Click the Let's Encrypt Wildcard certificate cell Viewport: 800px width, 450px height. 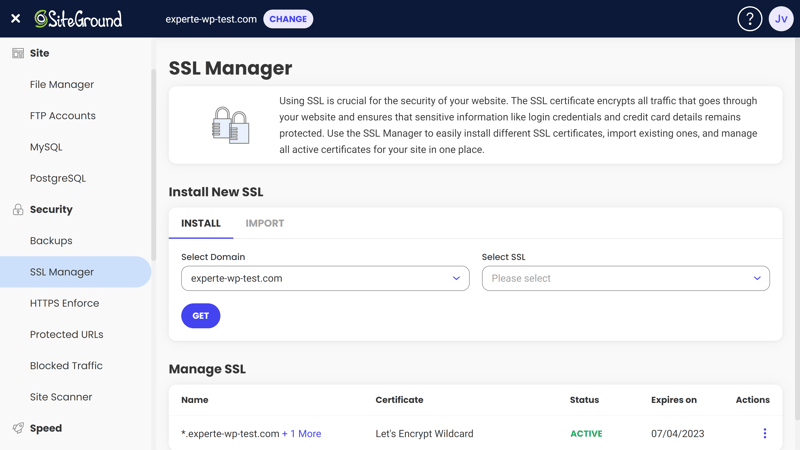pyautogui.click(x=424, y=434)
